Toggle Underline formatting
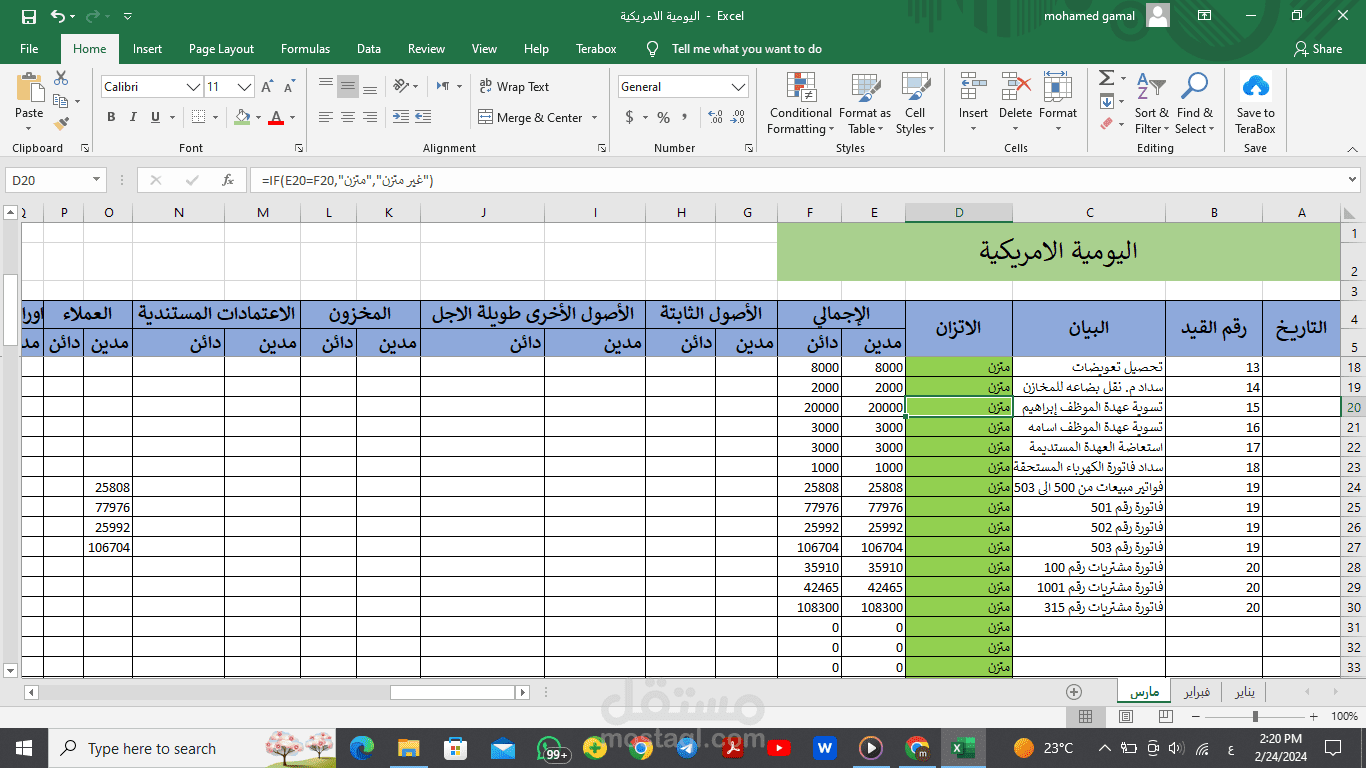Image resolution: width=1366 pixels, height=768 pixels. pyautogui.click(x=155, y=118)
